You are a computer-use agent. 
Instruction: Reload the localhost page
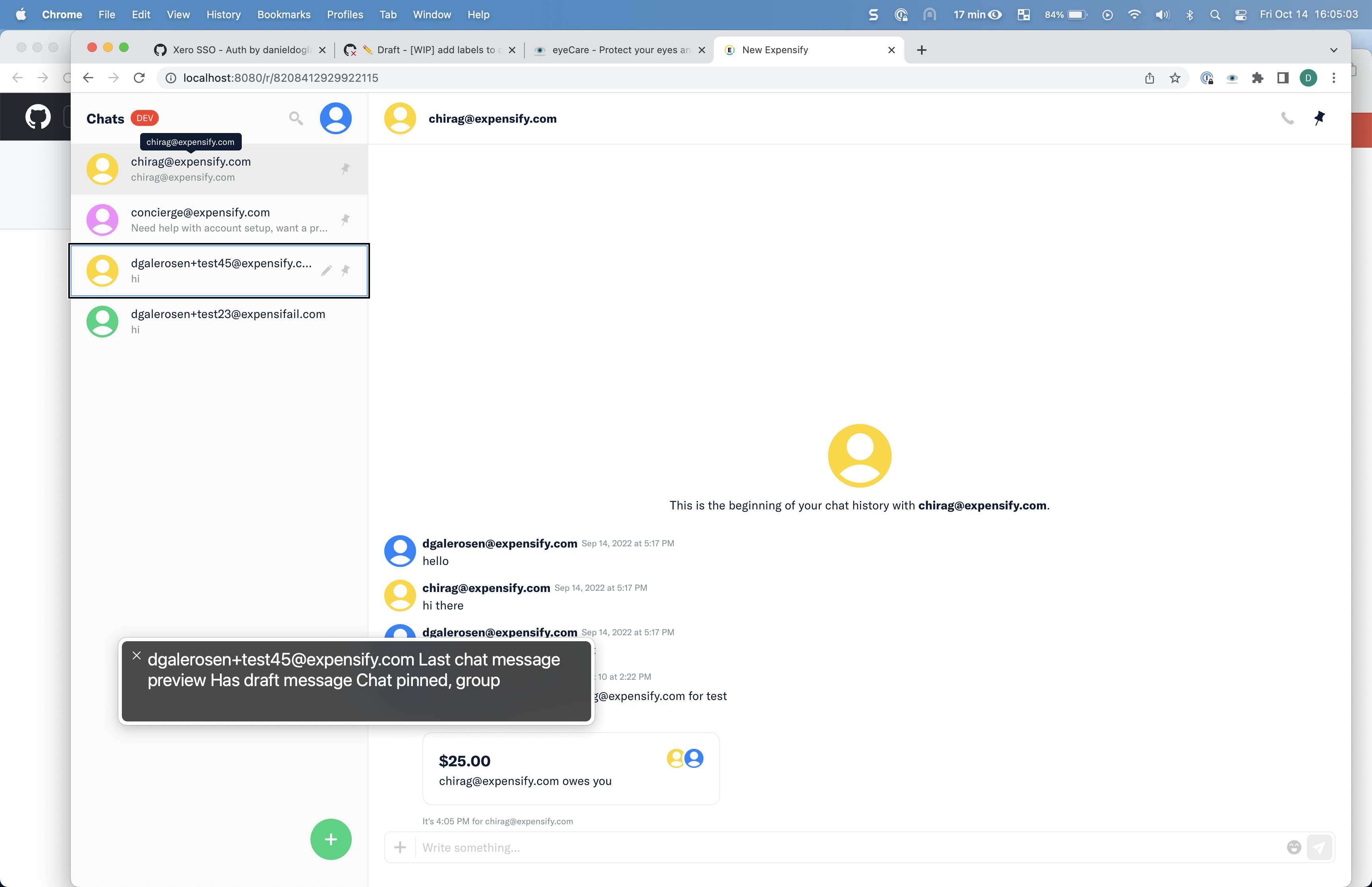click(139, 78)
